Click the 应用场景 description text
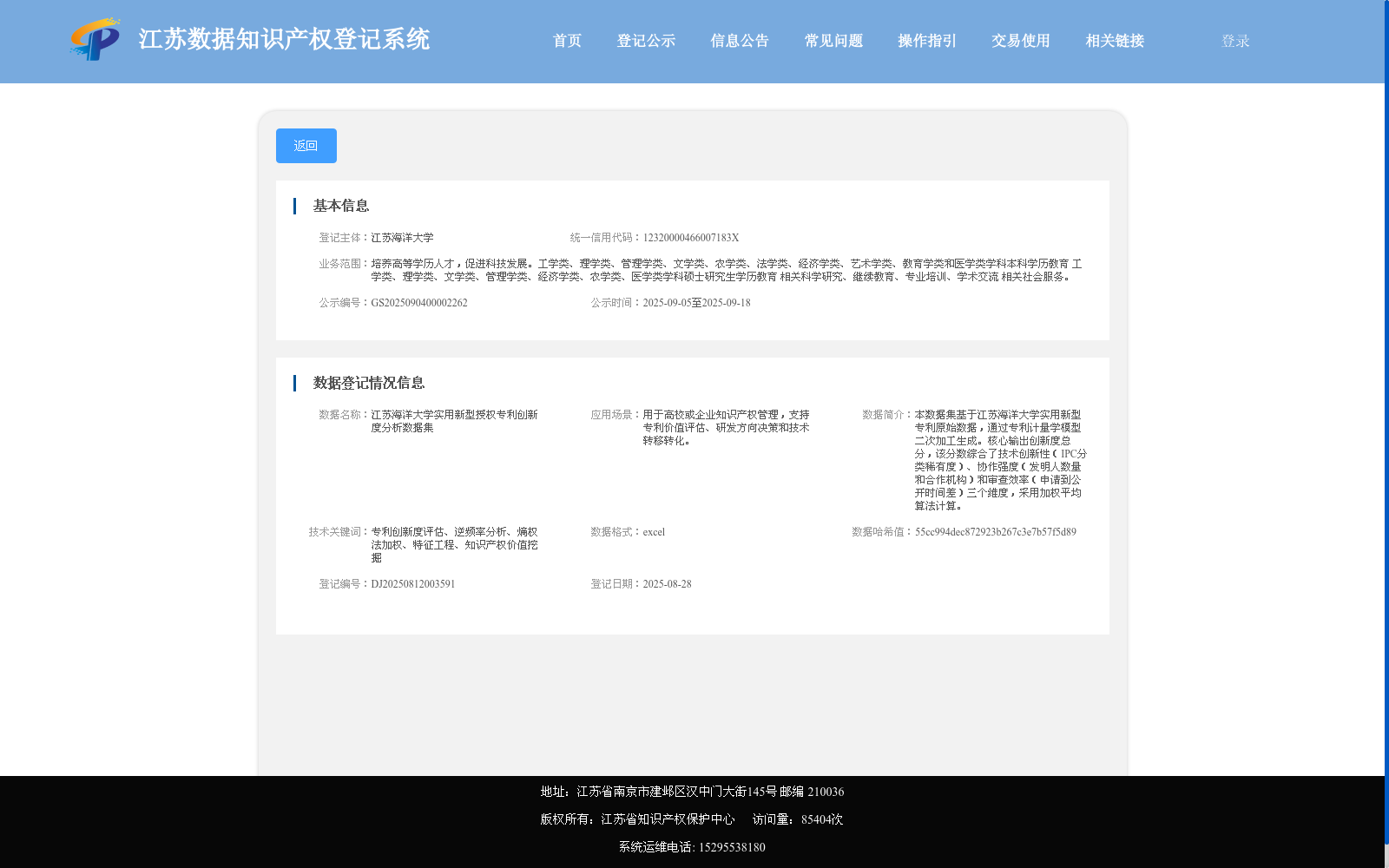This screenshot has width=1389, height=868. pos(727,428)
